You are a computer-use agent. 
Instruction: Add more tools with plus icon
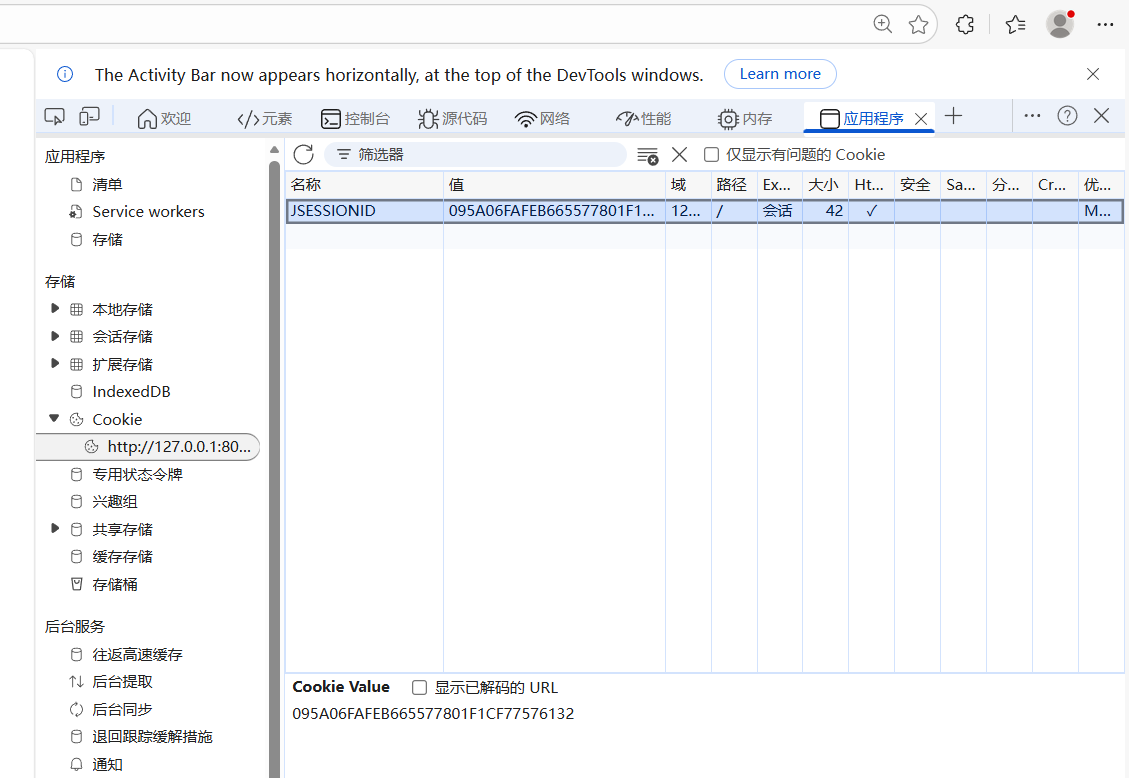953,116
